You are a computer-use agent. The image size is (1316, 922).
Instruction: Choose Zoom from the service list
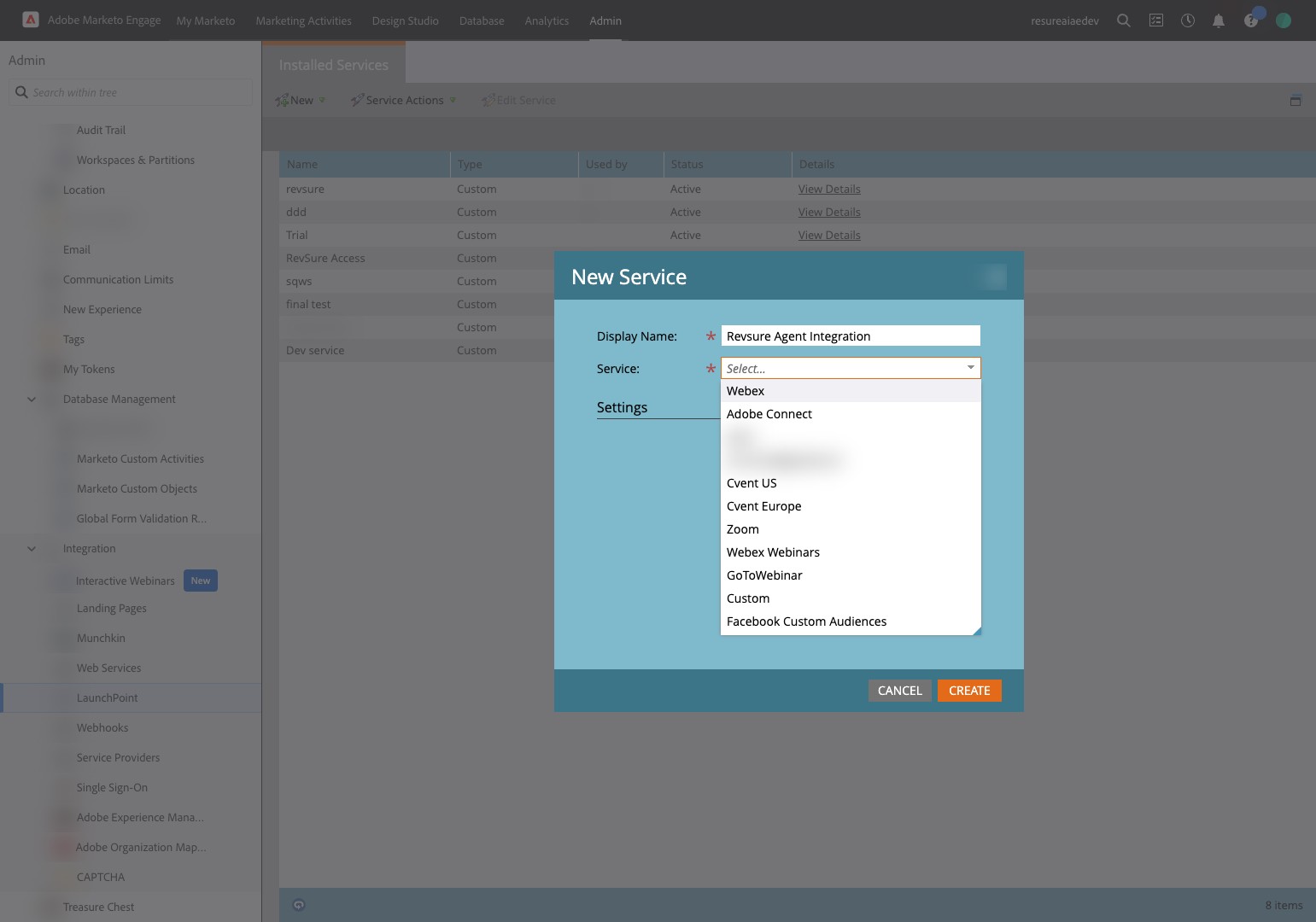851,529
